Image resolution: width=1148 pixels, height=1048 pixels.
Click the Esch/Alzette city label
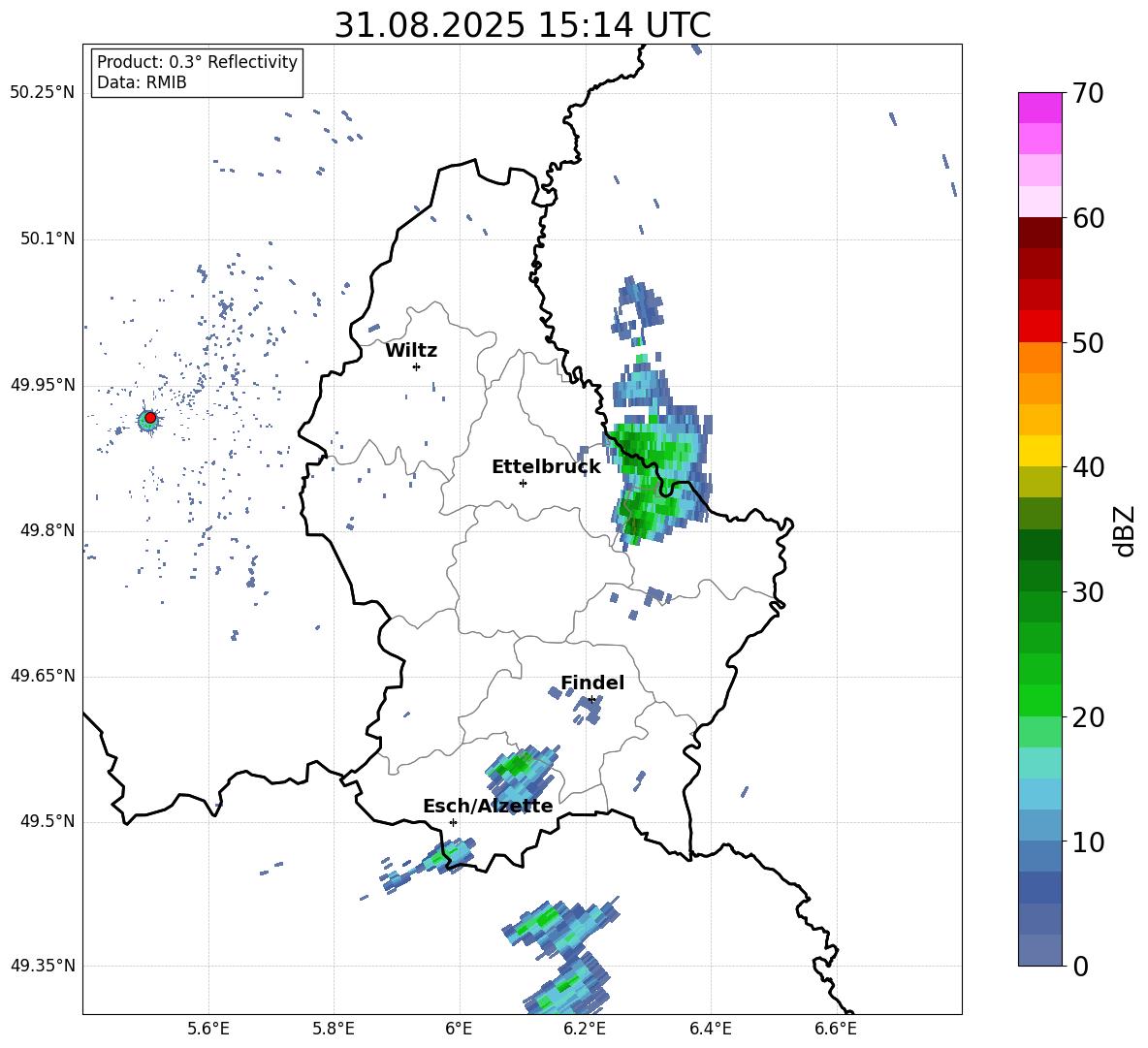click(x=488, y=807)
